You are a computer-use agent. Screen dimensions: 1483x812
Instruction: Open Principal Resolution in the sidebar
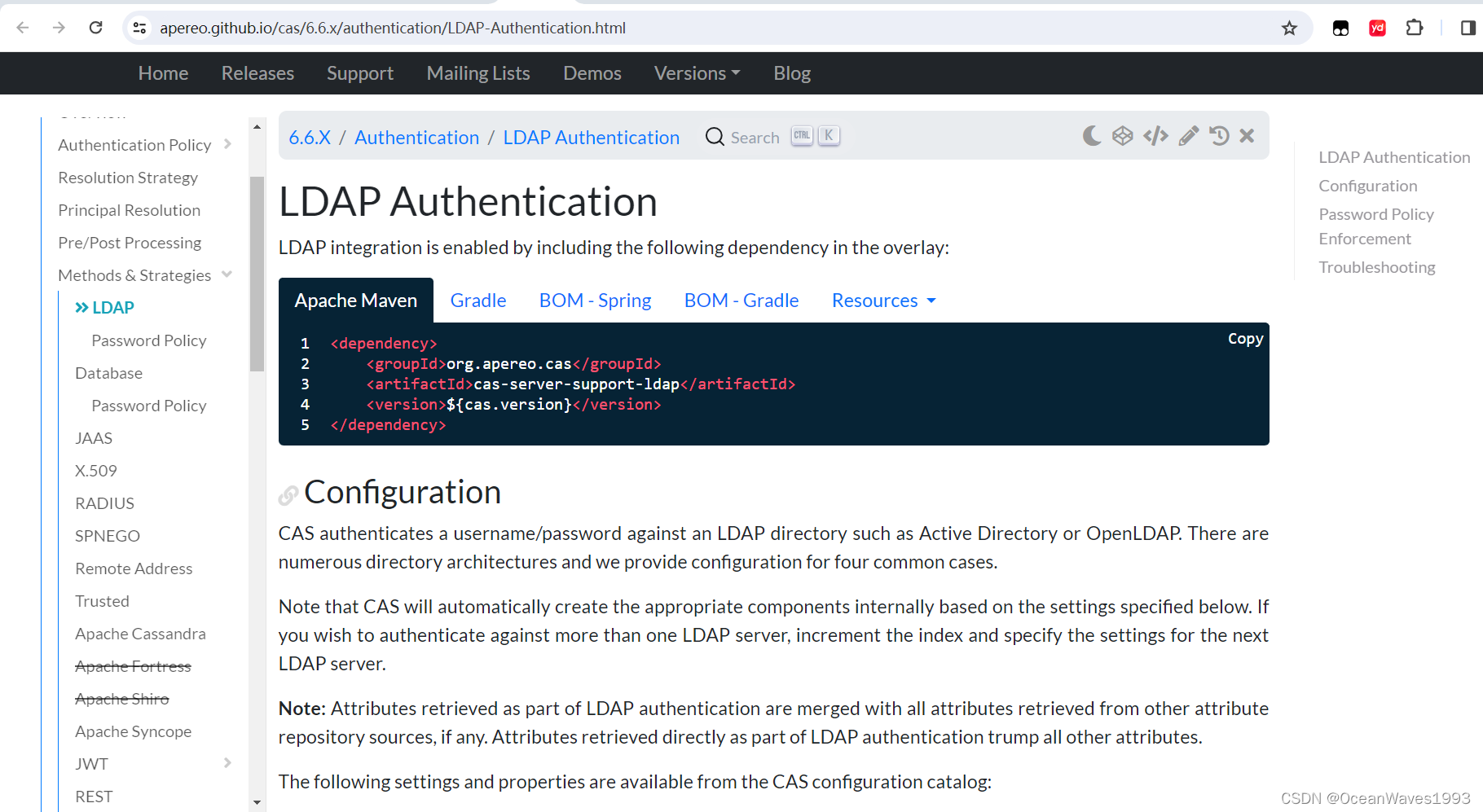[129, 210]
